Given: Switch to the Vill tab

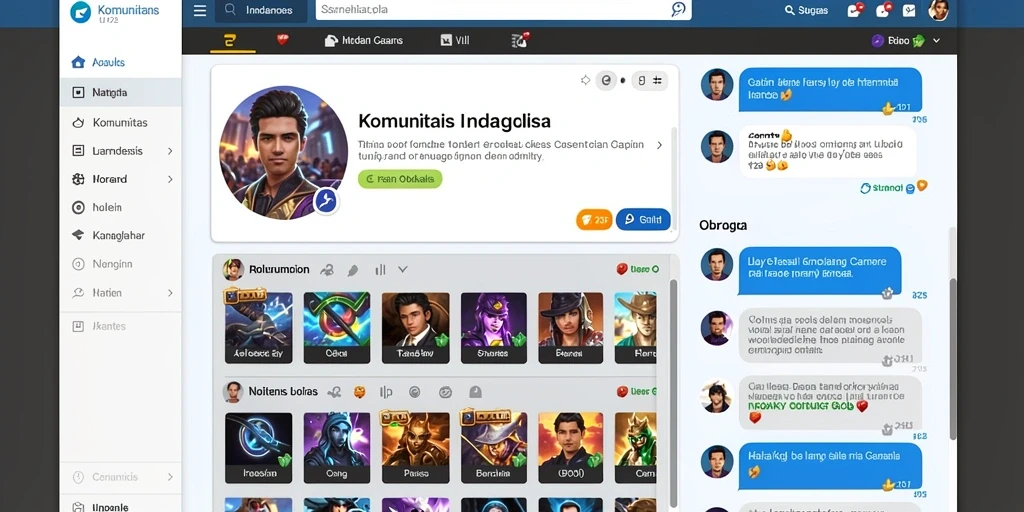Looking at the screenshot, I should click(x=455, y=40).
